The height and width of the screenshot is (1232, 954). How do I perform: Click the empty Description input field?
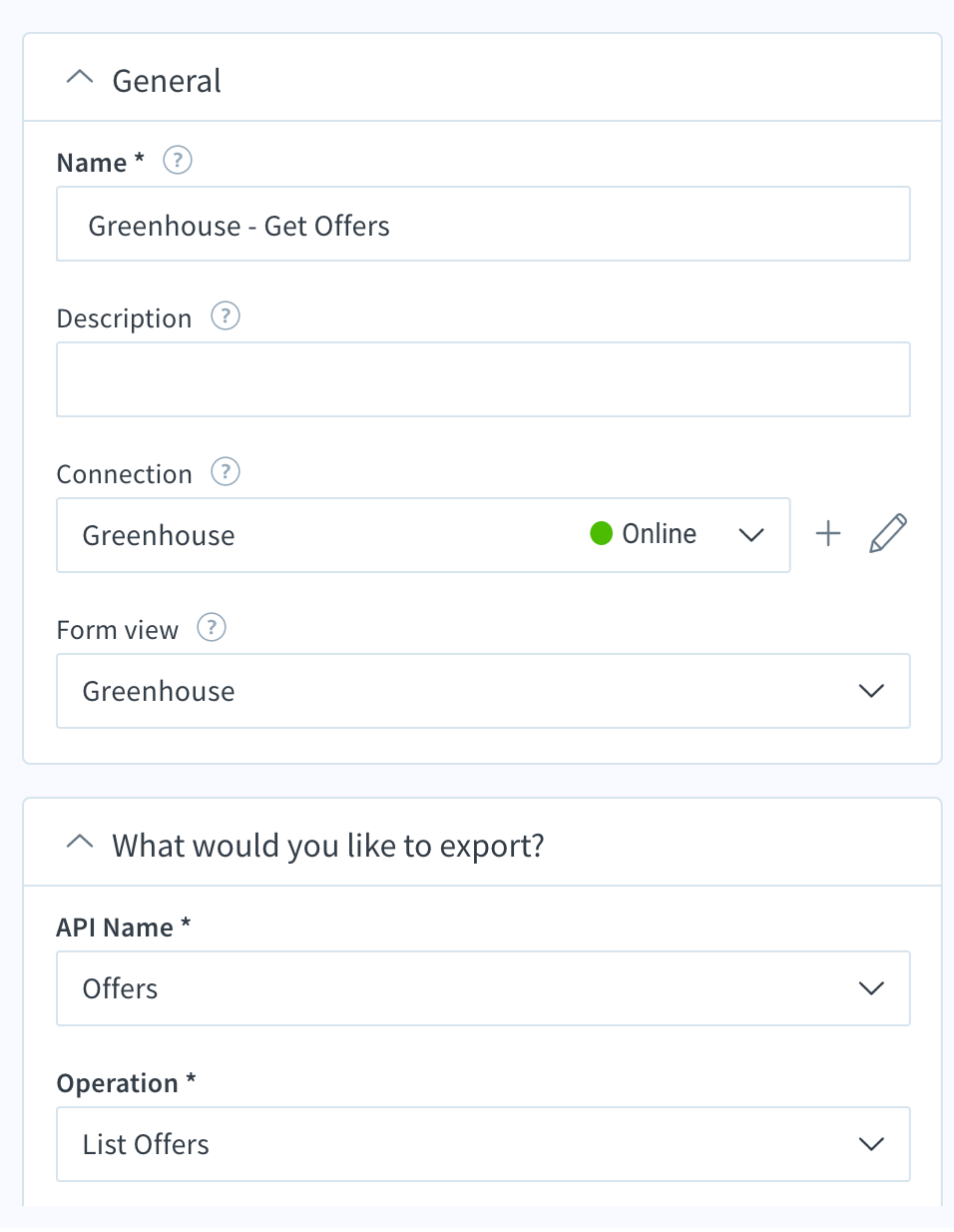pos(483,379)
